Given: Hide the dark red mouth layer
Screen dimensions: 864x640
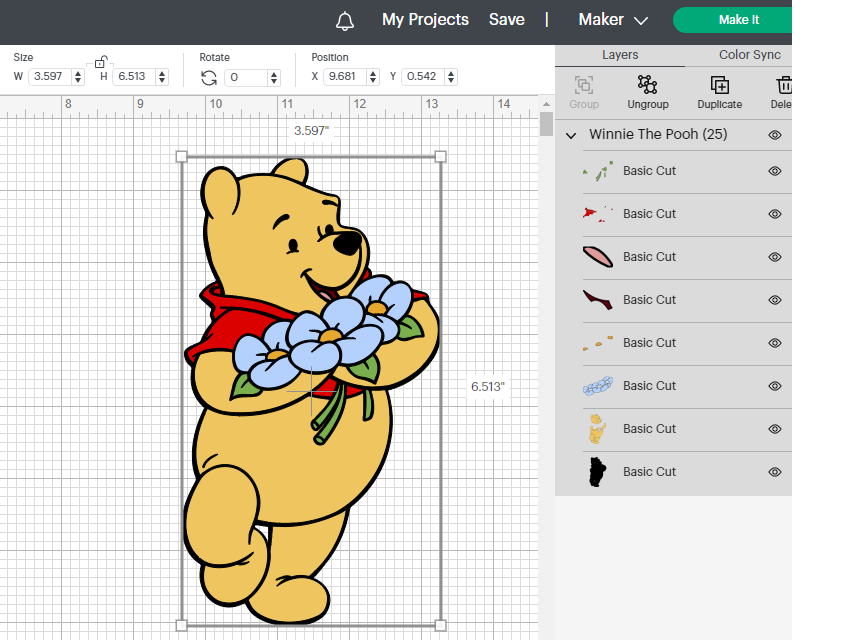Looking at the screenshot, I should coord(775,300).
